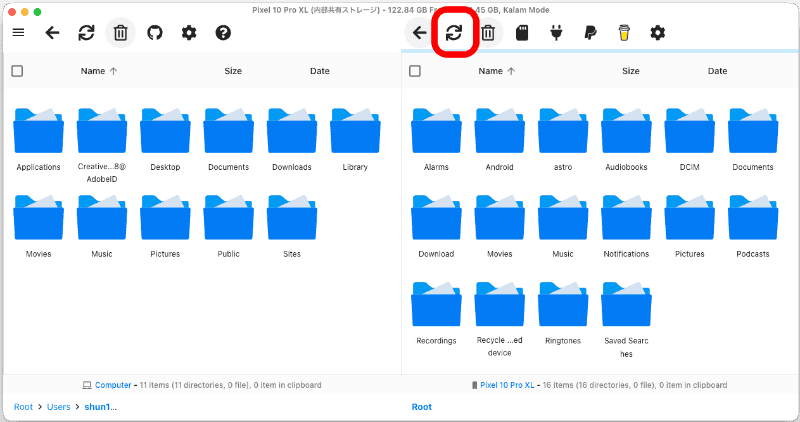Viewport: 800px width, 422px height.
Task: Select the Android folder
Action: 499,131
